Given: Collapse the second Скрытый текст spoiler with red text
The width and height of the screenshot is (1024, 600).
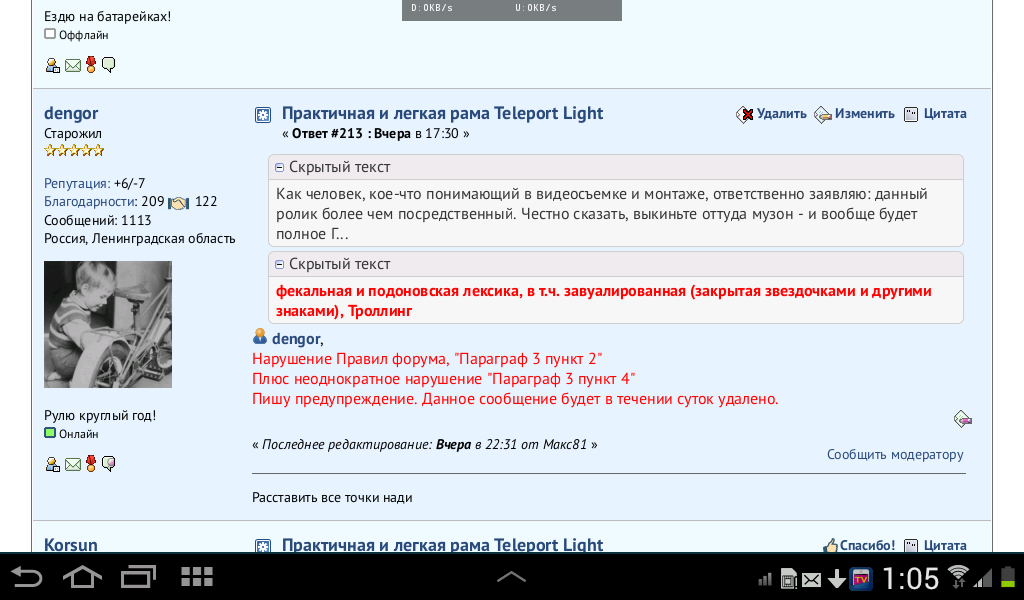Looking at the screenshot, I should click(x=280, y=265).
